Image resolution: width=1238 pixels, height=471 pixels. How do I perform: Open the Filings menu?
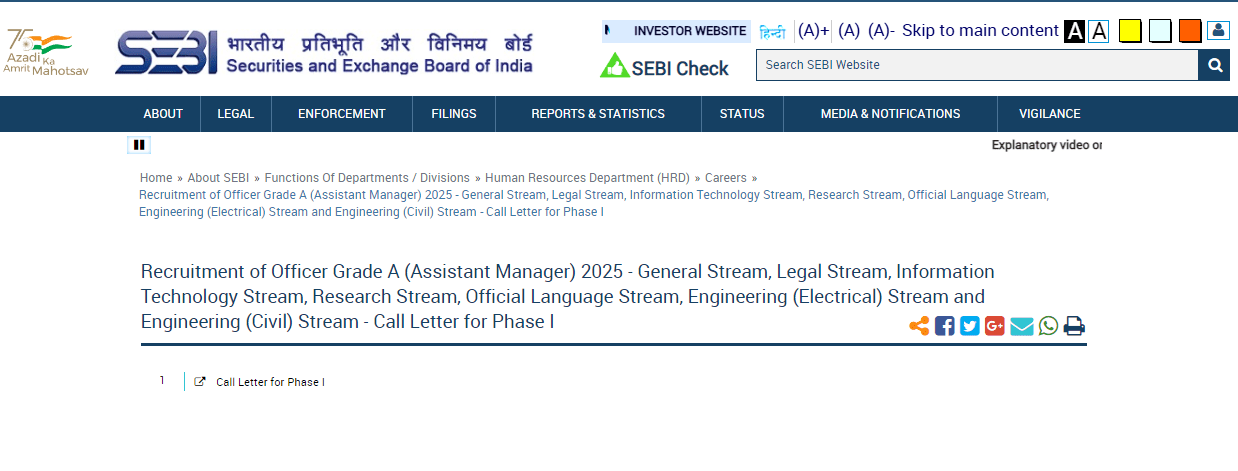(453, 114)
